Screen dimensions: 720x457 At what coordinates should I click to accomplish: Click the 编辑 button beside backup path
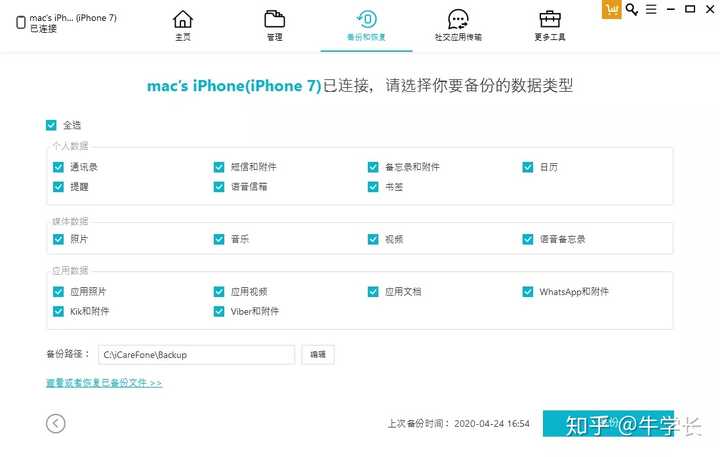pyautogui.click(x=318, y=355)
